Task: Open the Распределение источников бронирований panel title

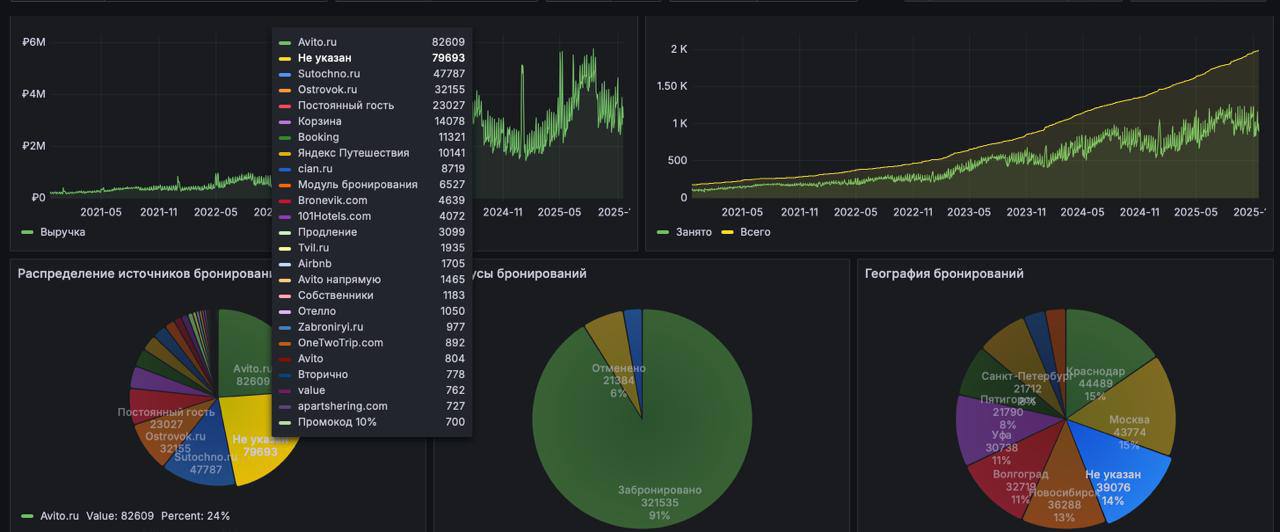Action: point(145,273)
